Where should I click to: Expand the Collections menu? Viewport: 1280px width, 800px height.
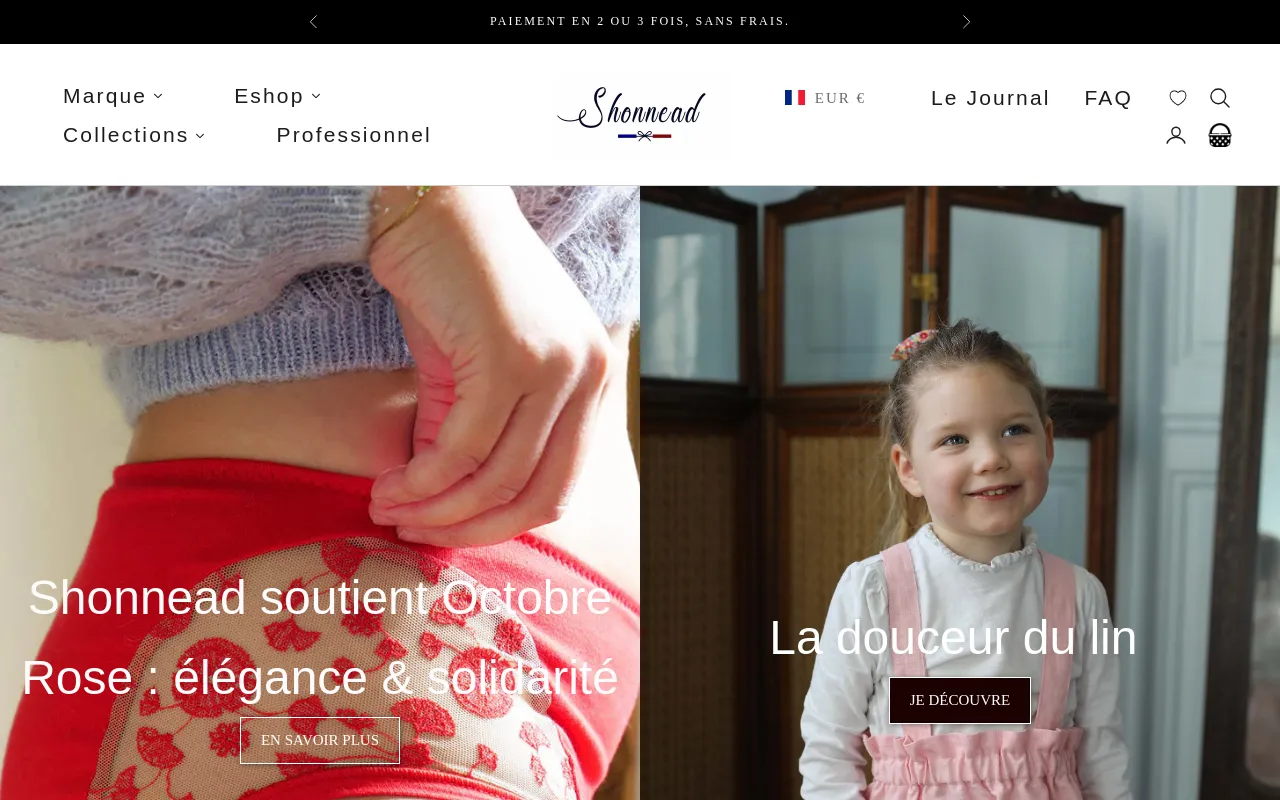(134, 135)
